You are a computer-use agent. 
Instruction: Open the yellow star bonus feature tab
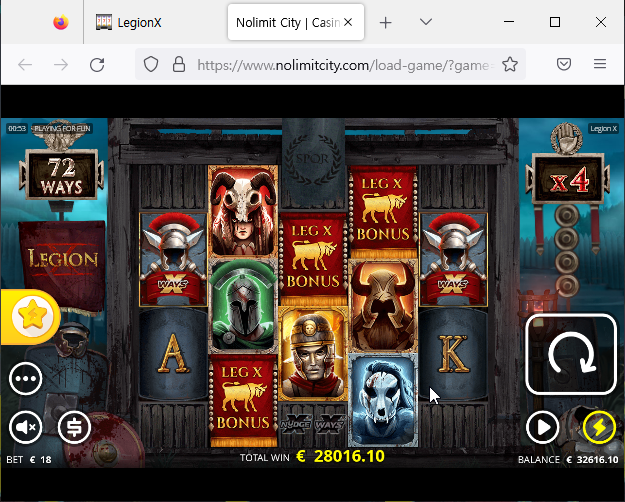(31, 317)
